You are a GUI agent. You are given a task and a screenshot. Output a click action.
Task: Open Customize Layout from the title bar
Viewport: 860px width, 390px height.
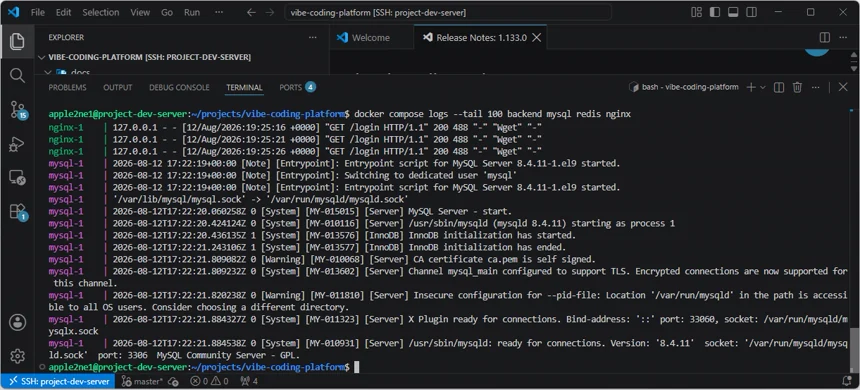pyautogui.click(x=697, y=12)
